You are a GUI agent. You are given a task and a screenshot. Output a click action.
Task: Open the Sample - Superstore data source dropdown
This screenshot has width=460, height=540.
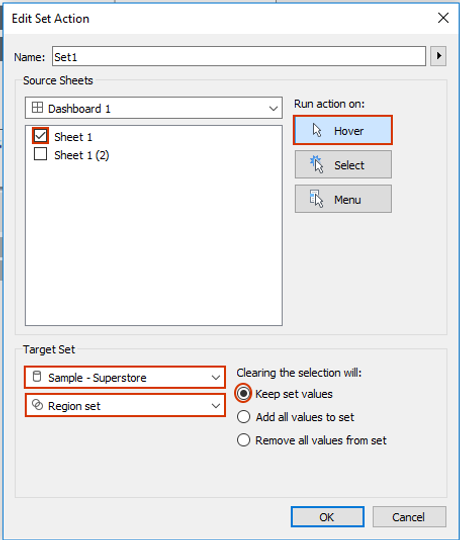tap(125, 377)
